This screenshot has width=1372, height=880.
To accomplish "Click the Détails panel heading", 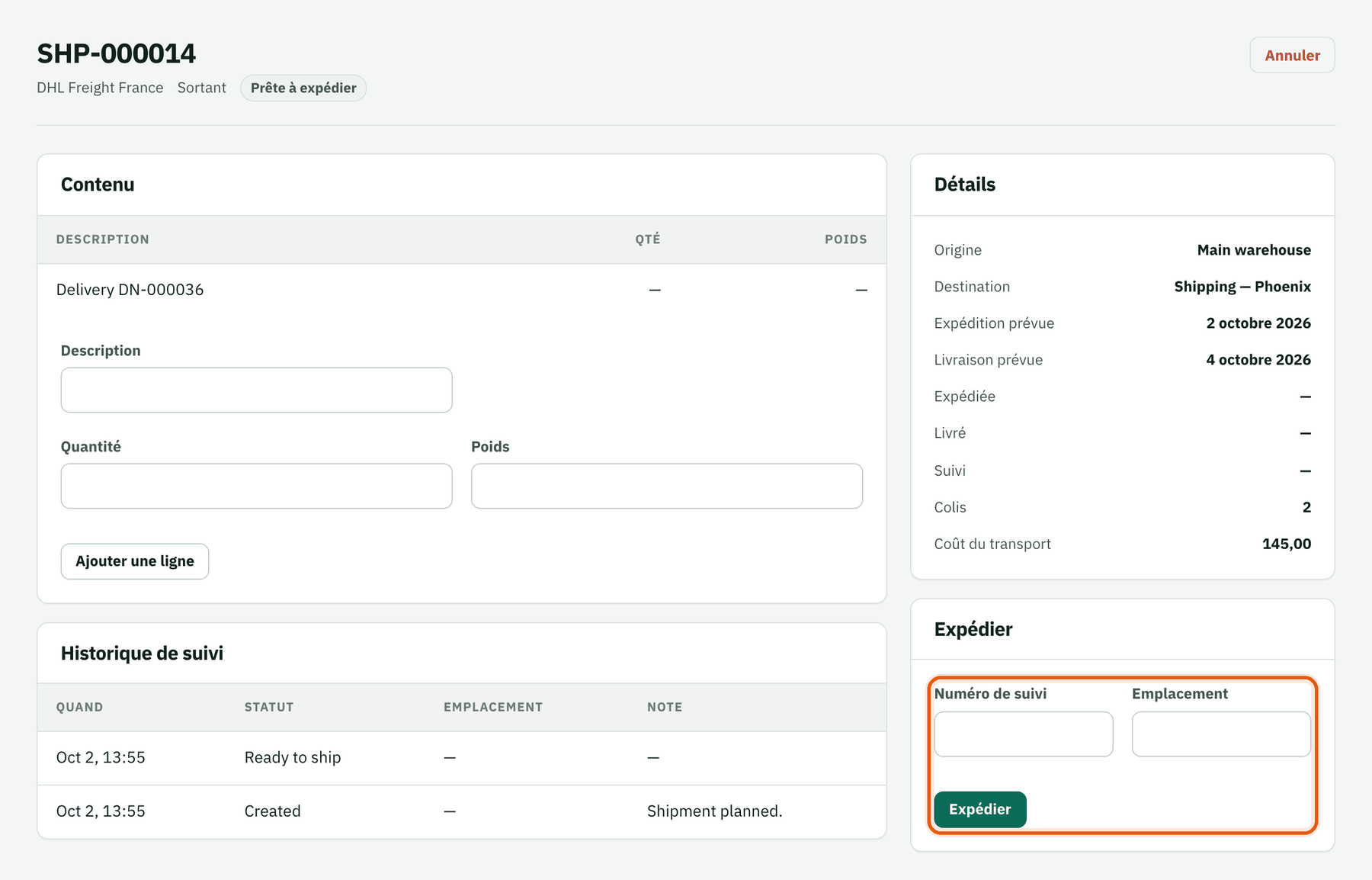I will [x=965, y=185].
